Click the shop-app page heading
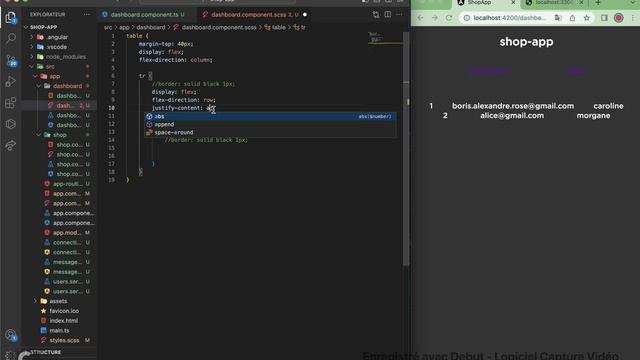This screenshot has height=360, width=640. point(526,42)
